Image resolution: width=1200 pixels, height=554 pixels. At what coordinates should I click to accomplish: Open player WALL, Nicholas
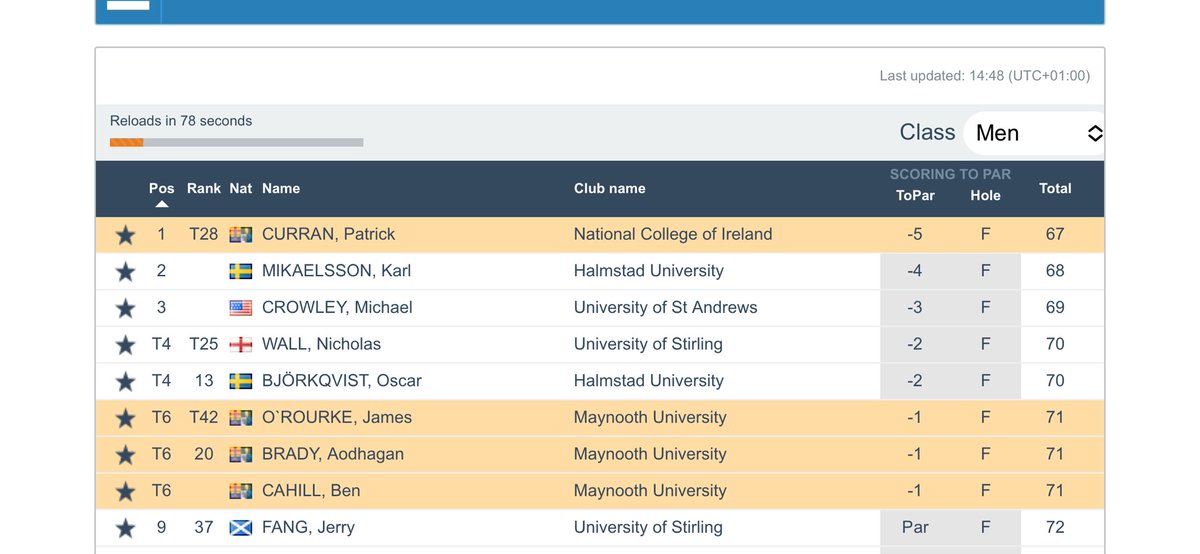[321, 344]
